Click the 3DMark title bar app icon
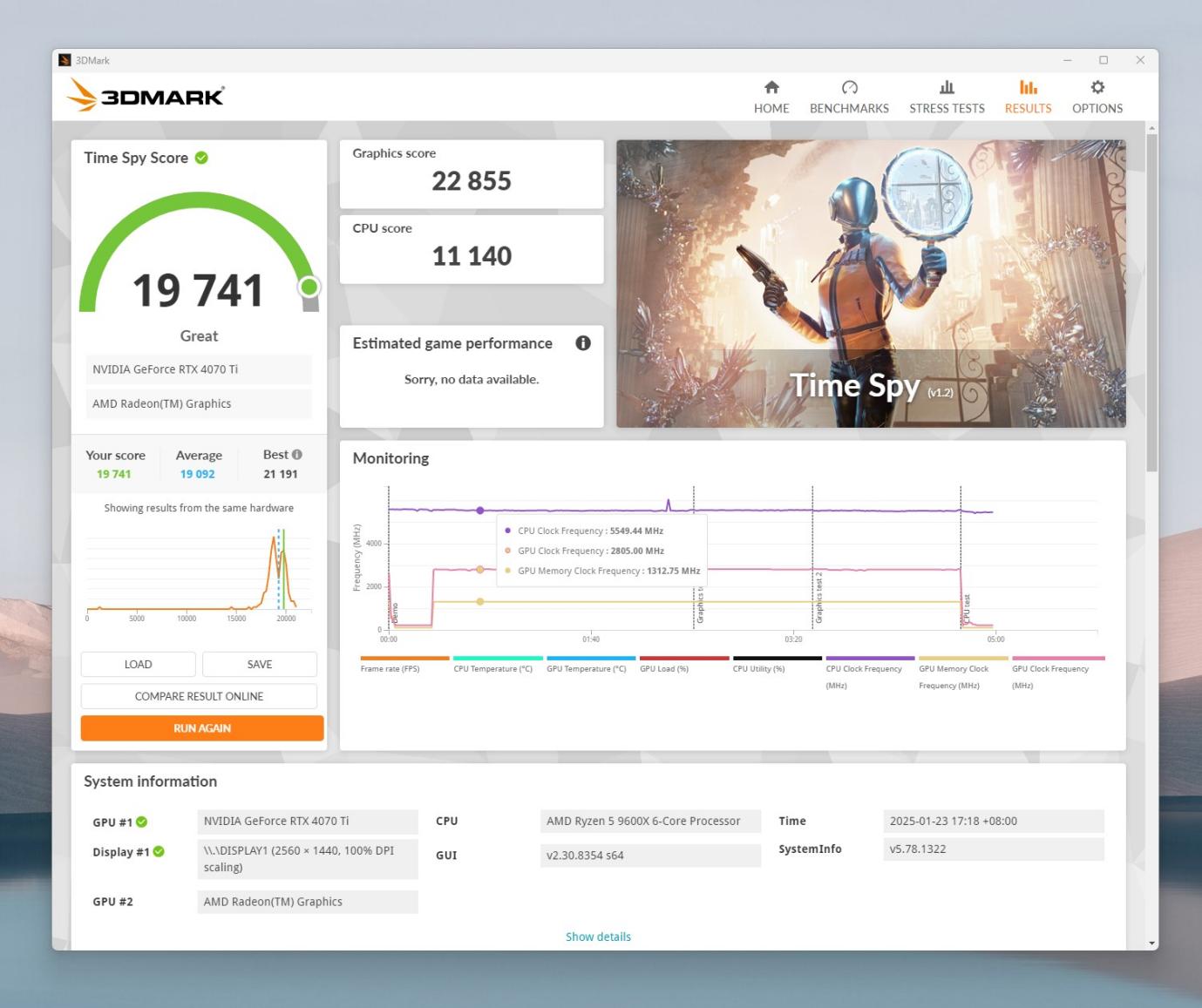 tap(65, 60)
